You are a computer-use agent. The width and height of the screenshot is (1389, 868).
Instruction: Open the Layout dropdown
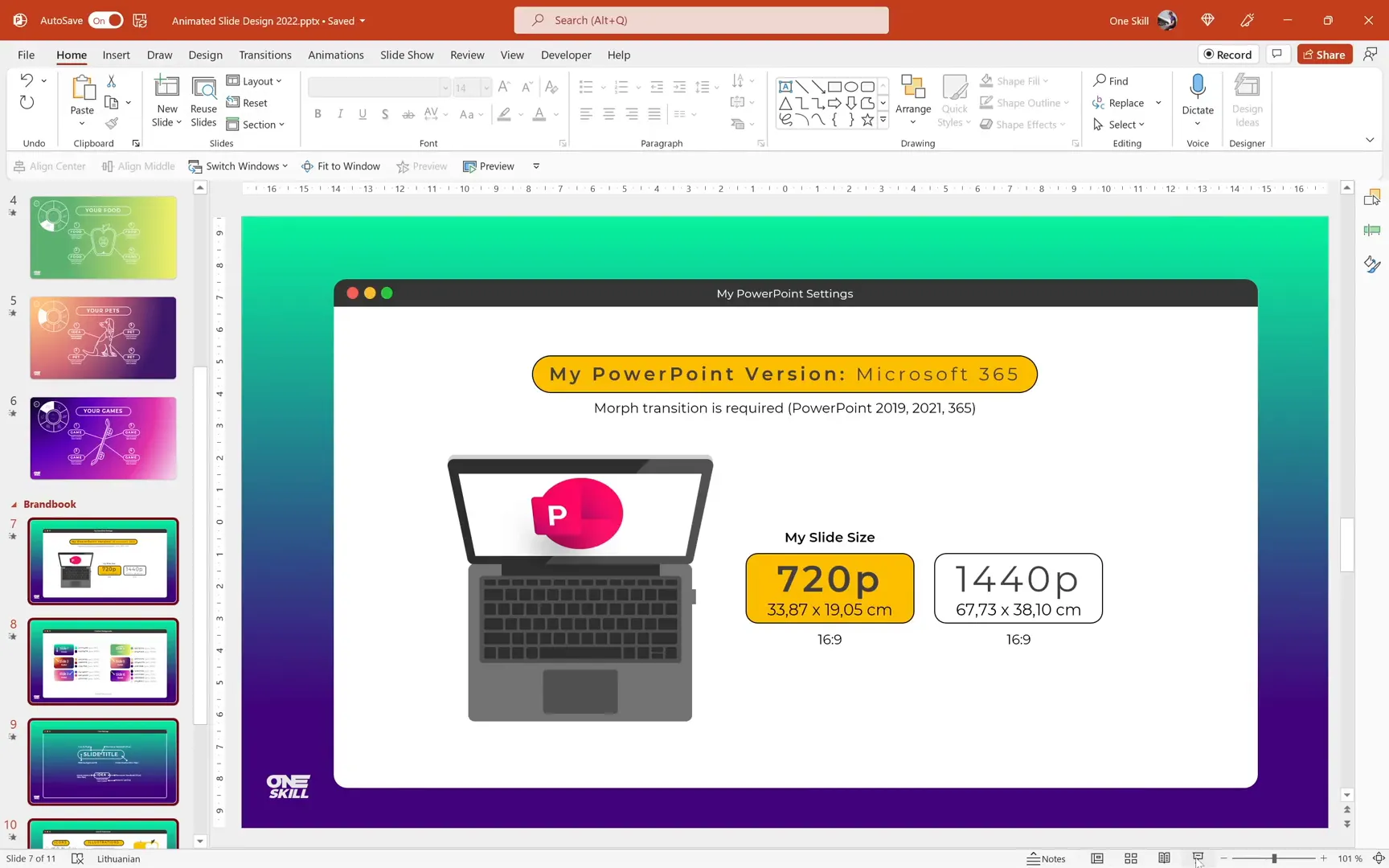(255, 81)
